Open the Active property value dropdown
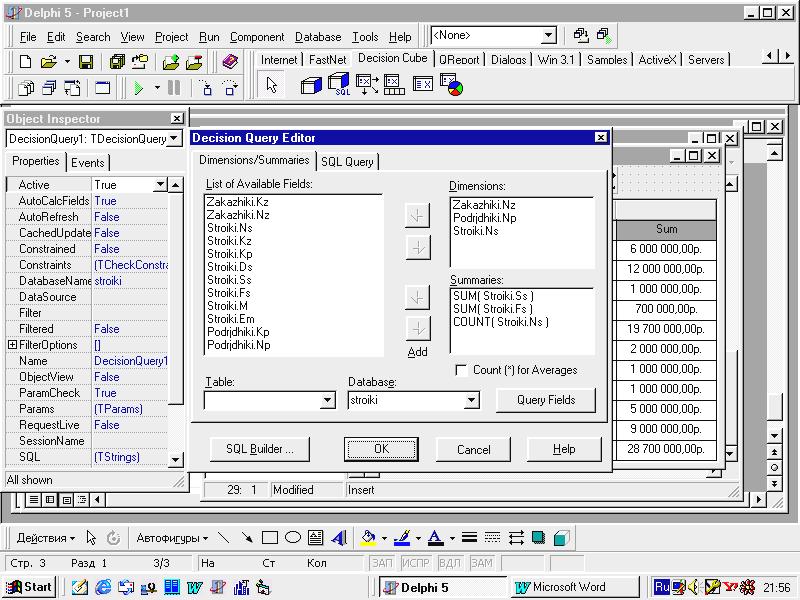Image resolution: width=800 pixels, height=600 pixels. point(160,184)
